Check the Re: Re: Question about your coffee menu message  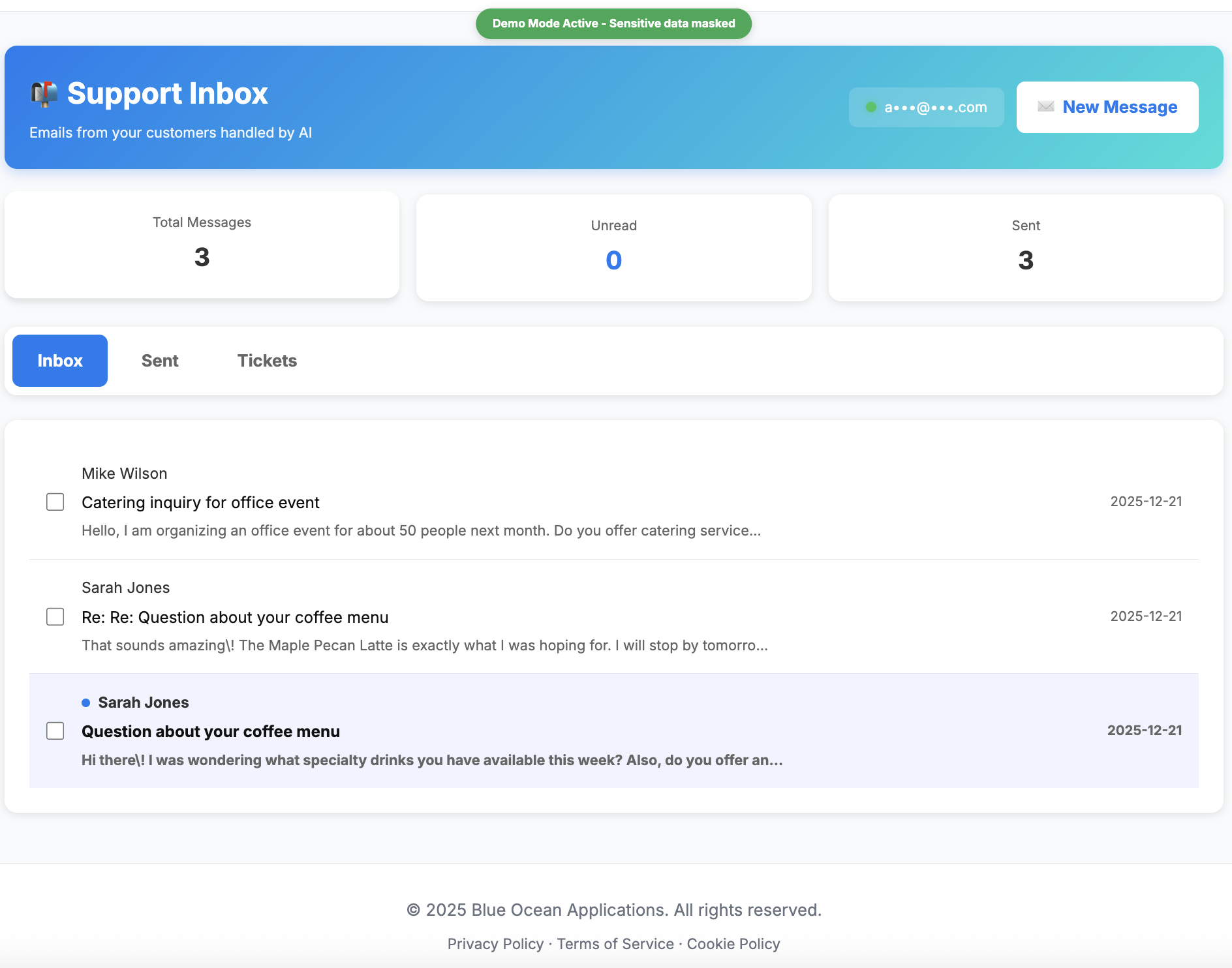55,616
